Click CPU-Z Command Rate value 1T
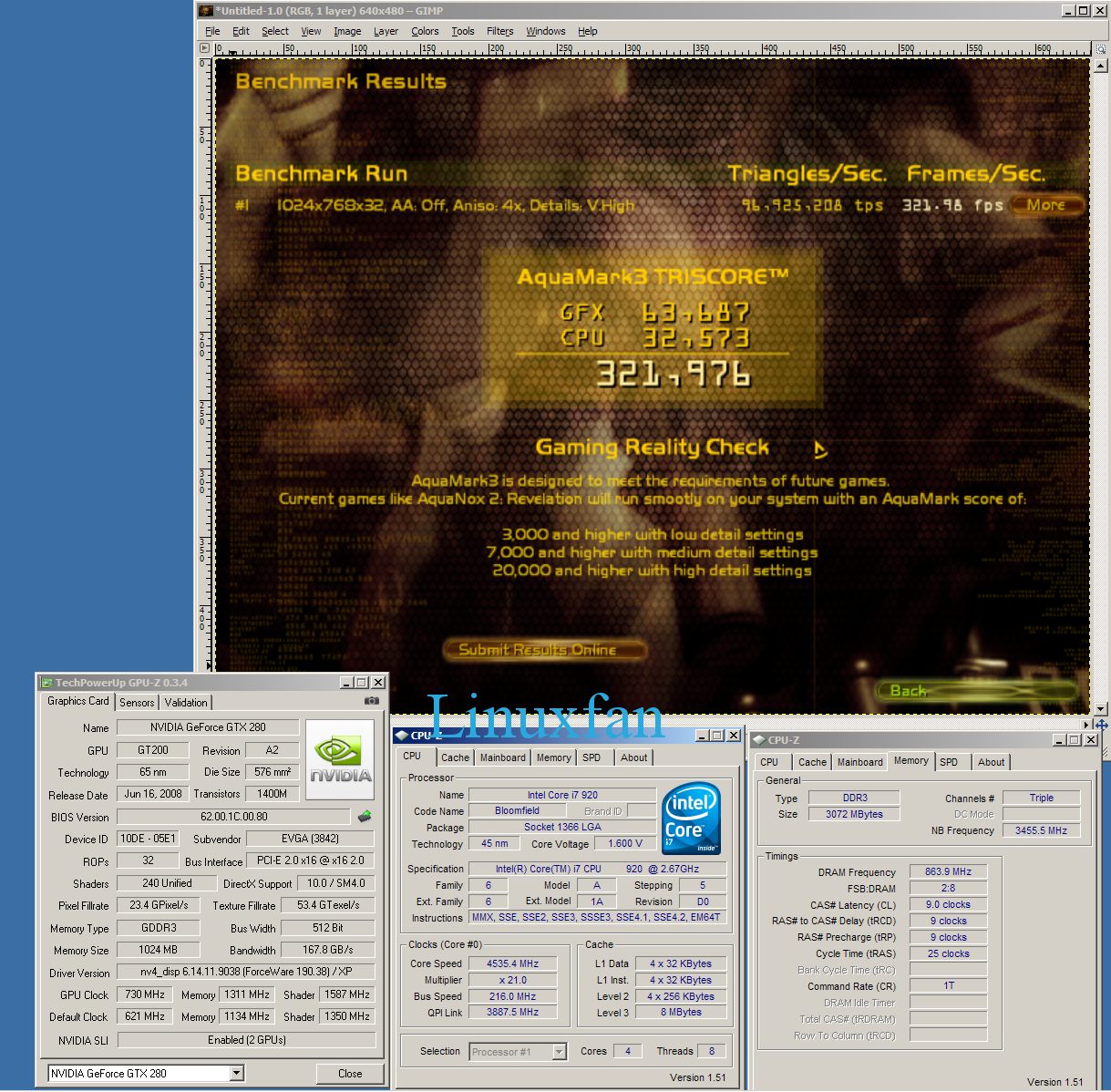This screenshot has width=1111, height=1092. (948, 986)
